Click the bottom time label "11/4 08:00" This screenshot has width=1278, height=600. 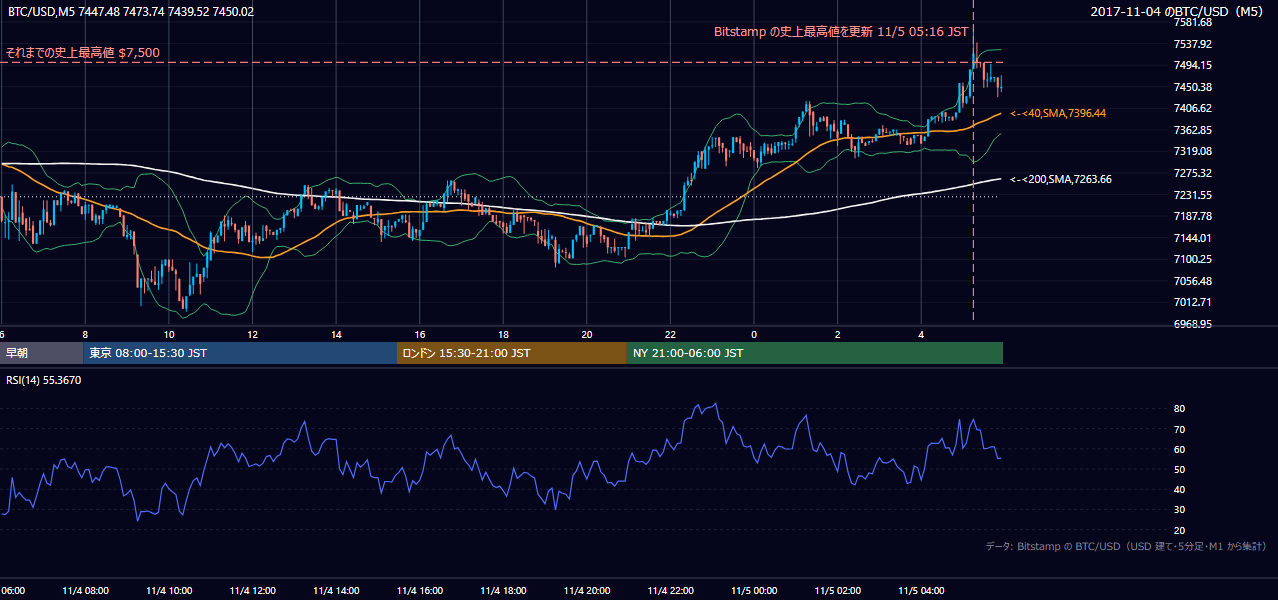coord(88,590)
